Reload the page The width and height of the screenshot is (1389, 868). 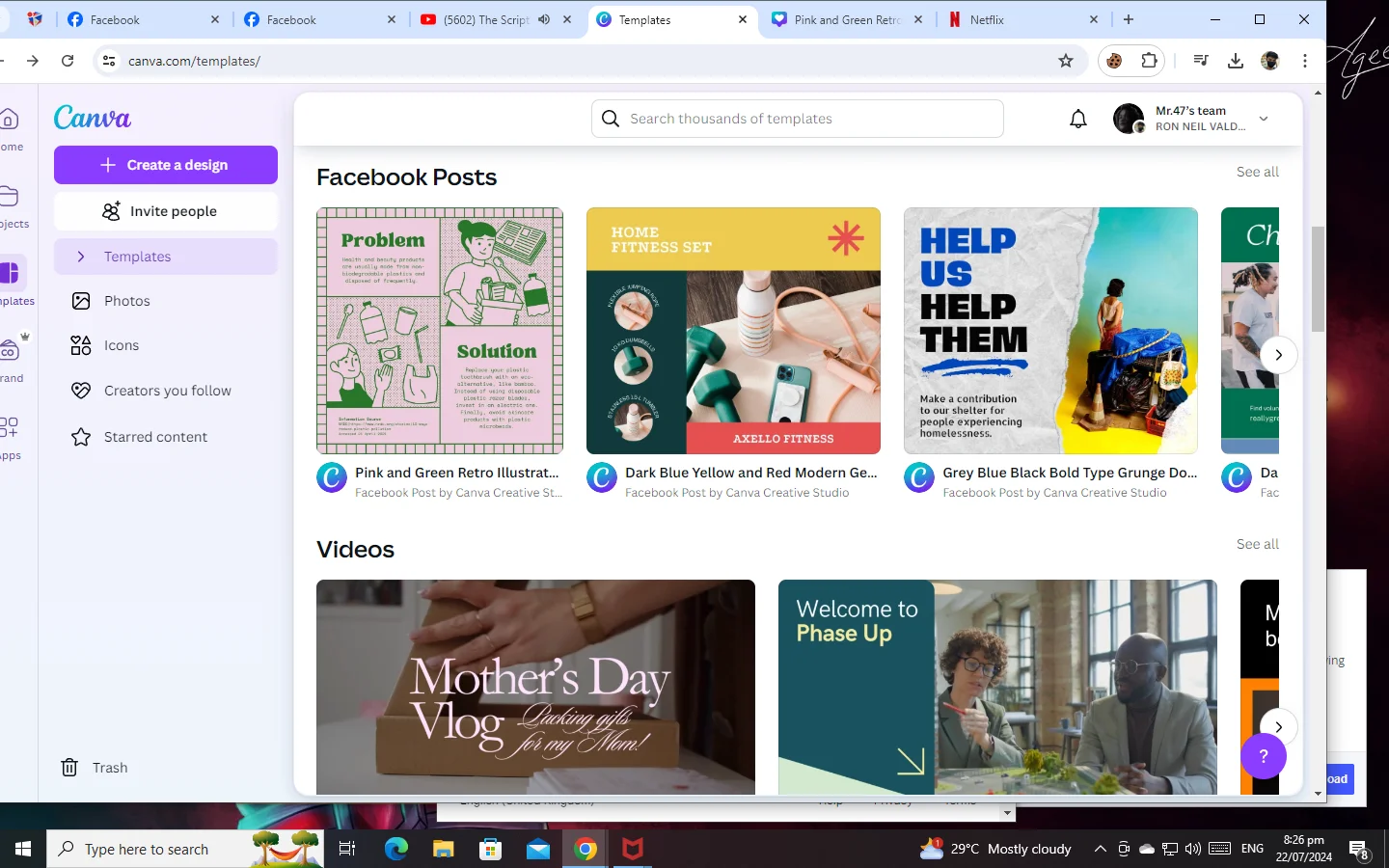[x=68, y=61]
